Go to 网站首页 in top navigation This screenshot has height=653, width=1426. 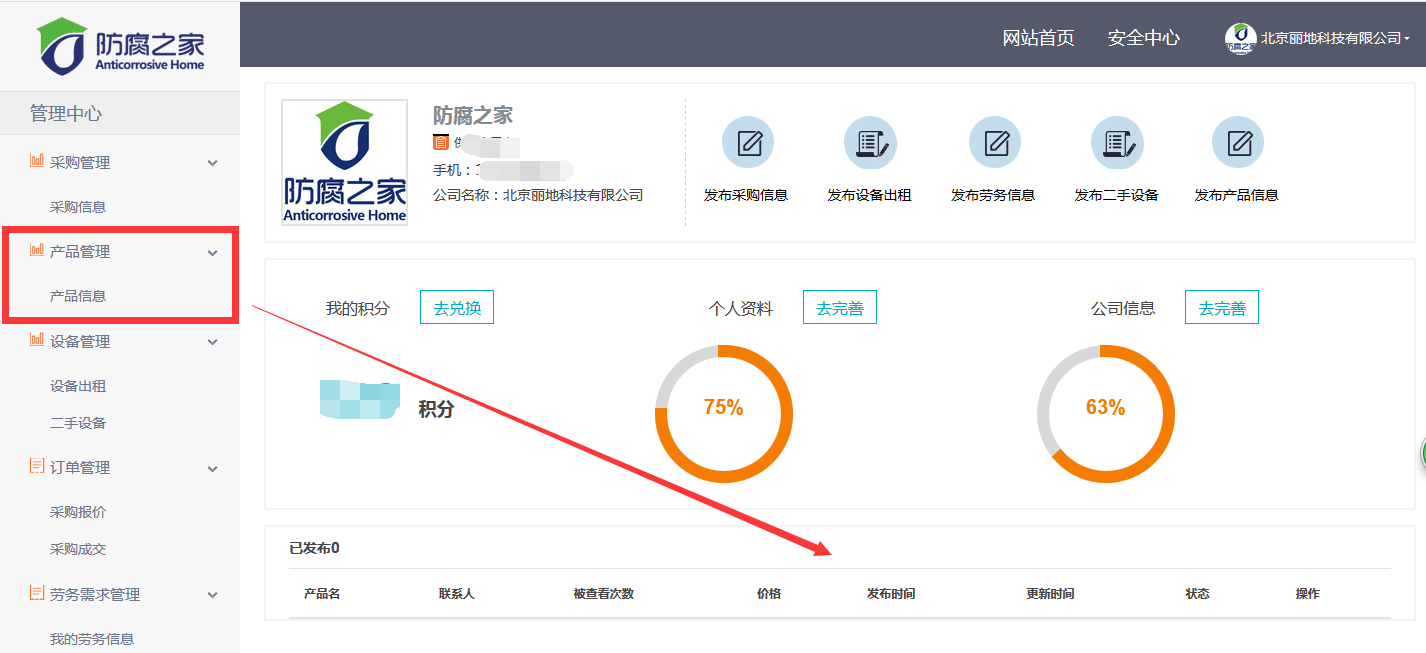1038,38
